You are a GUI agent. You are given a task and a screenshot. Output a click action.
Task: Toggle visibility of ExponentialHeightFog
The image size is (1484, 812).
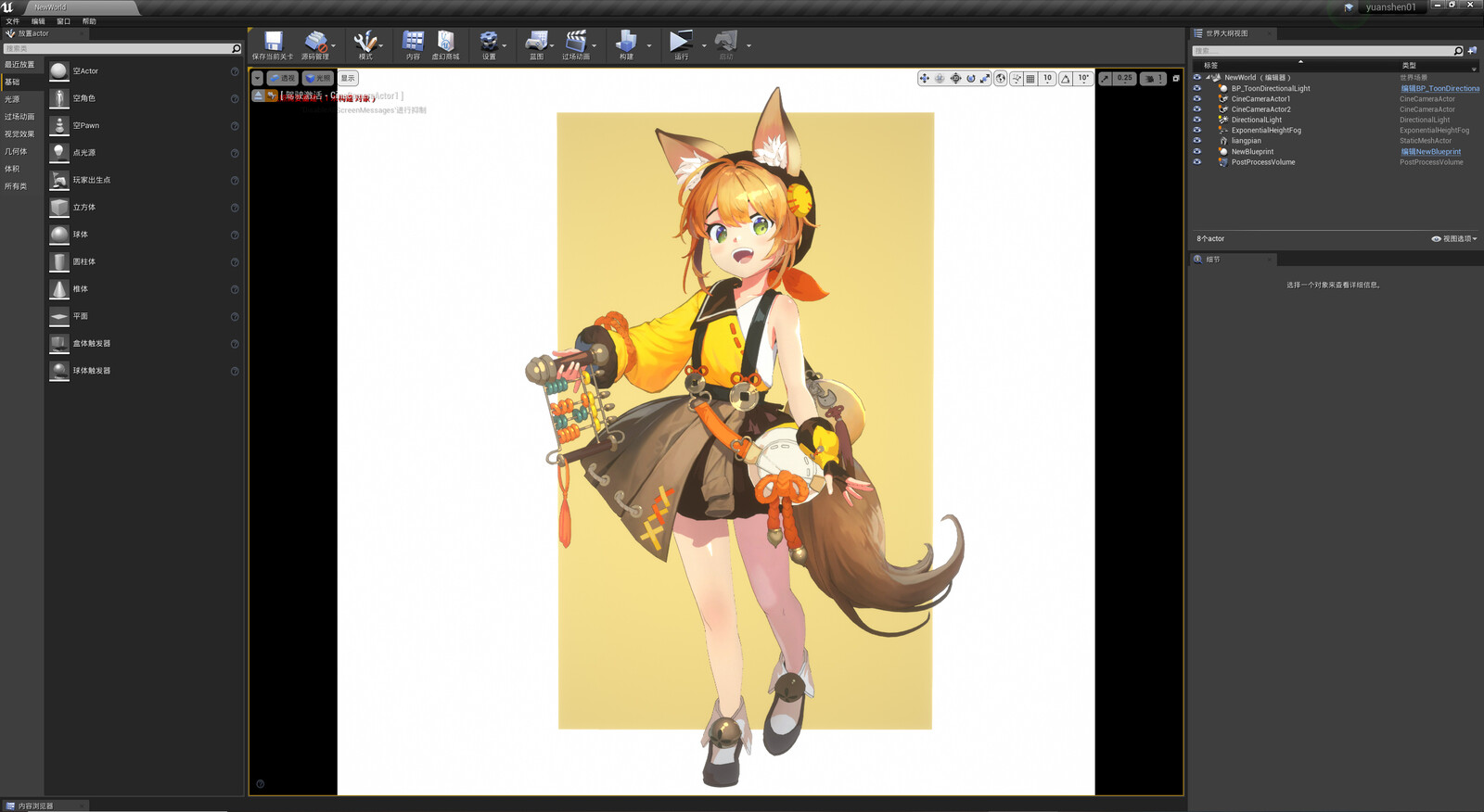[1196, 130]
